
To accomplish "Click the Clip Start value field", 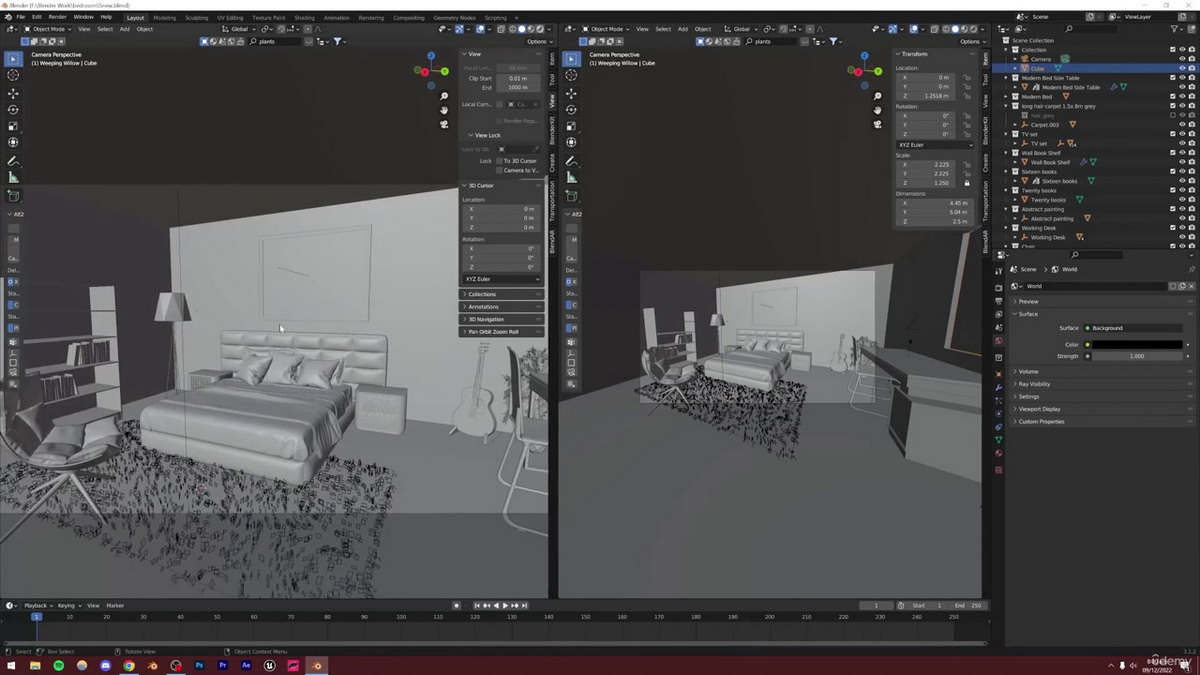I will point(517,78).
